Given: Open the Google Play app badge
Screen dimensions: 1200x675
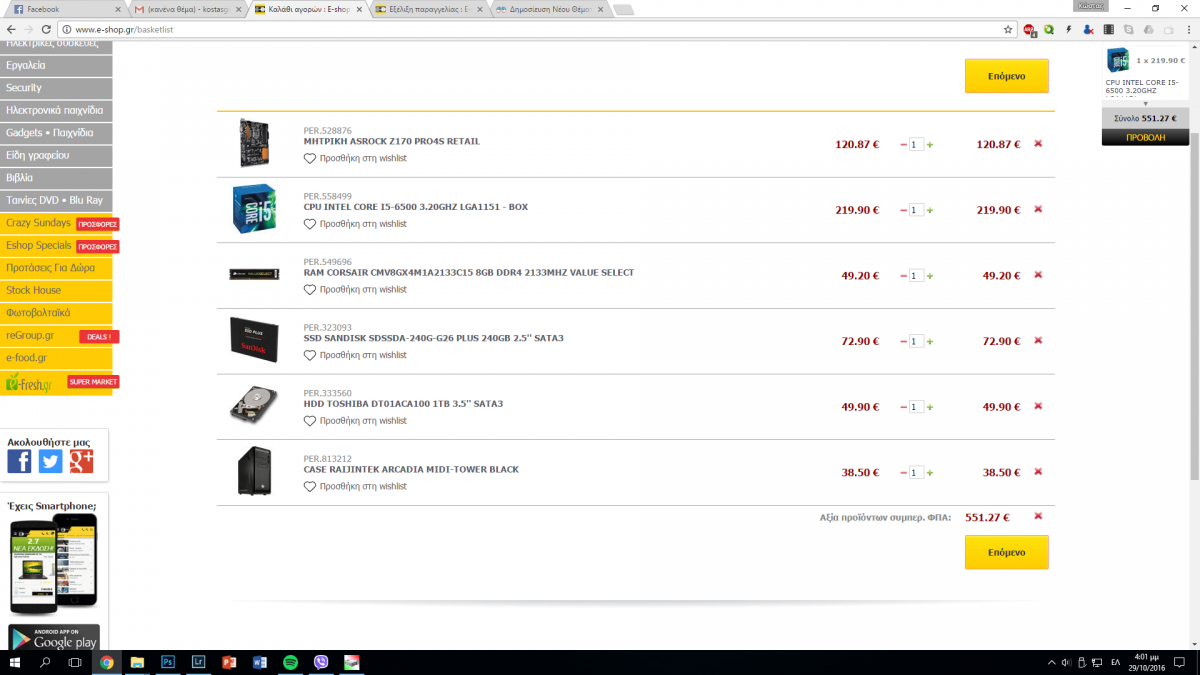Looking at the screenshot, I should pos(54,638).
